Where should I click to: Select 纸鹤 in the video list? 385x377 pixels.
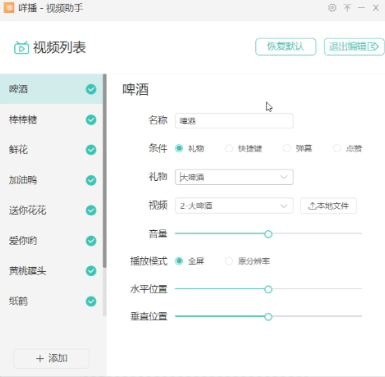coord(51,301)
